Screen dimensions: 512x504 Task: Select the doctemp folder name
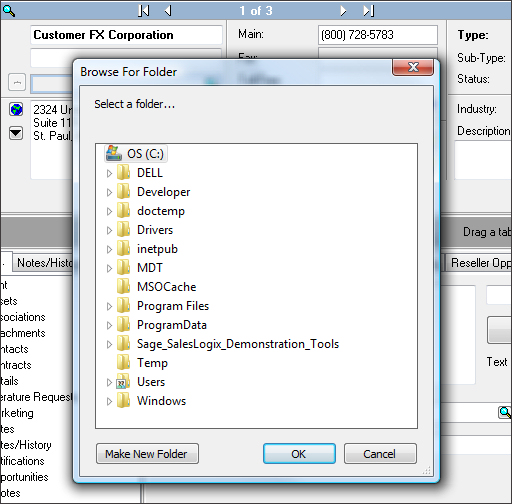click(x=161, y=211)
